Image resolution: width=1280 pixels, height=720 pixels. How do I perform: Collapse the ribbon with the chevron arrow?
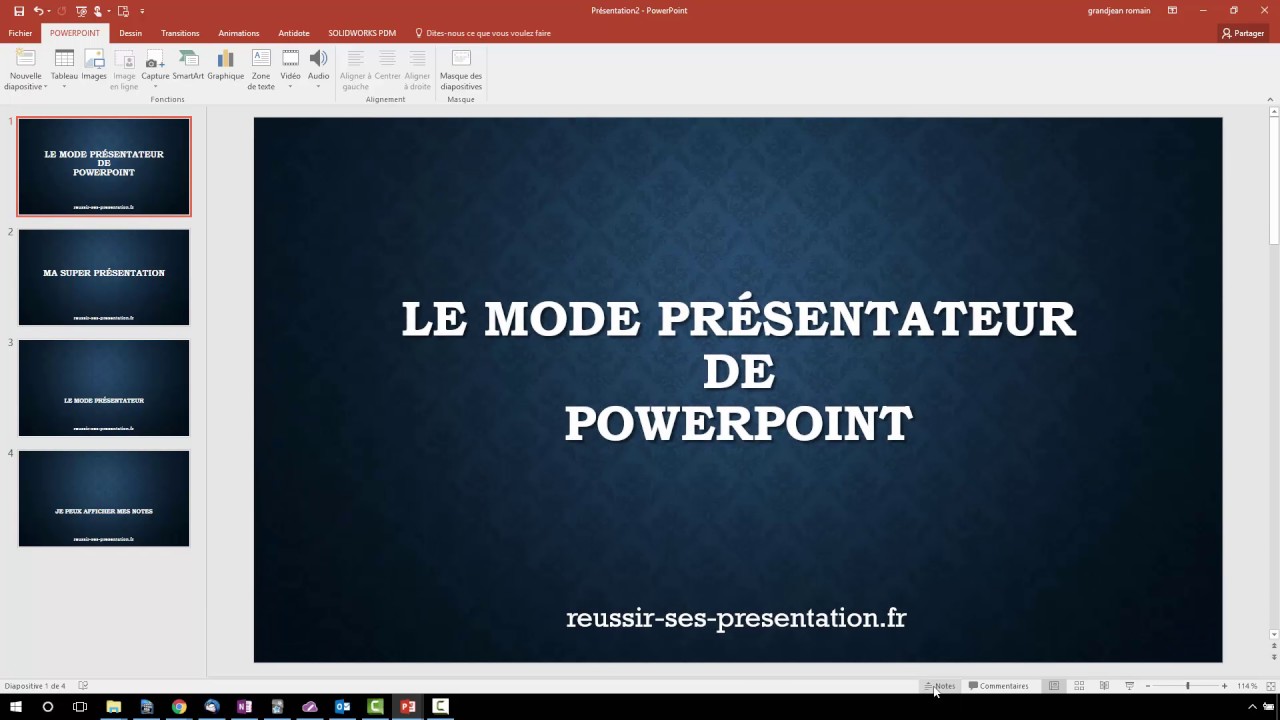click(x=1270, y=99)
